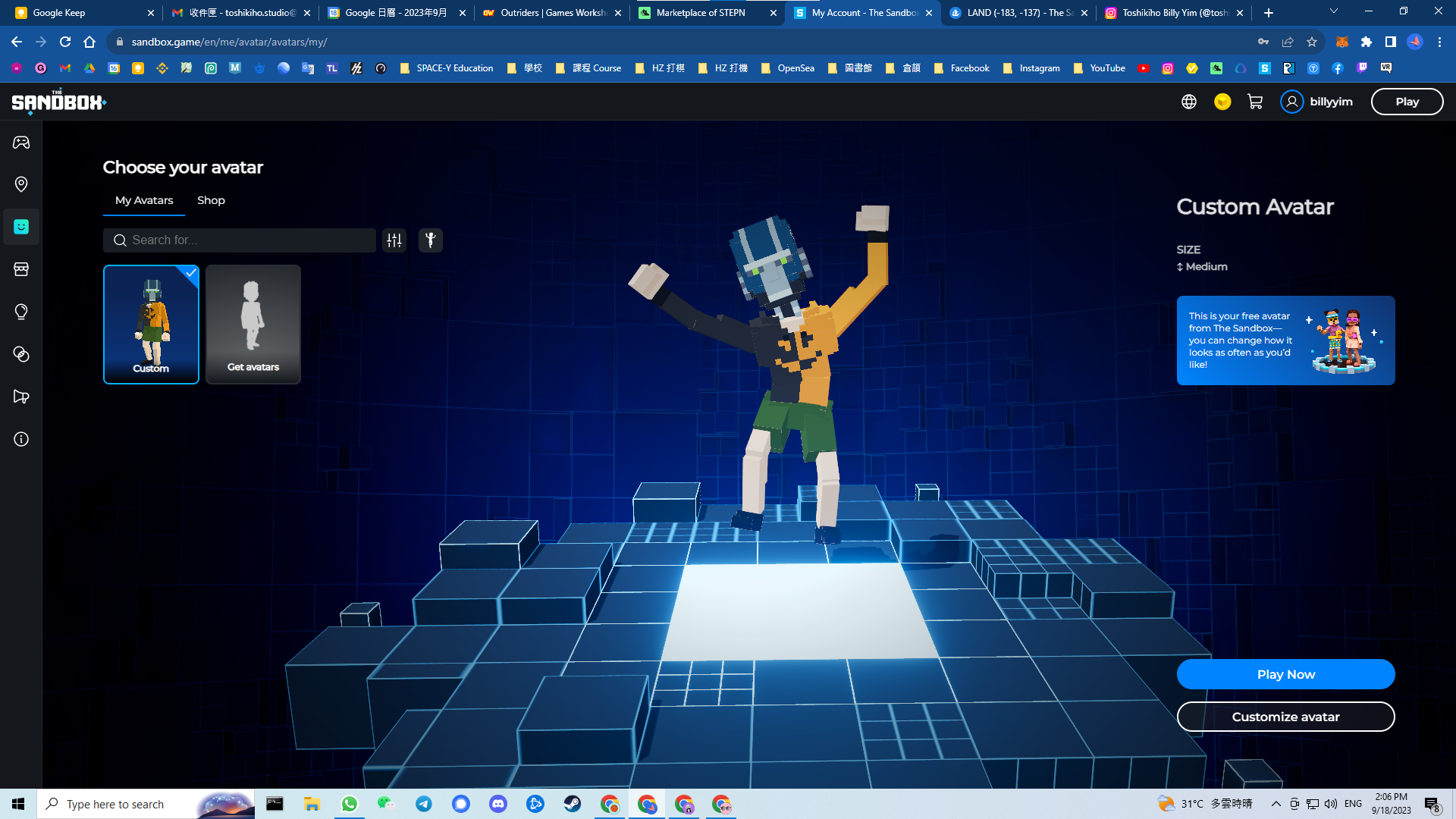Open the SPACE-Y Education bookmark folder
Screen dimensions: 1456x819
pos(447,68)
